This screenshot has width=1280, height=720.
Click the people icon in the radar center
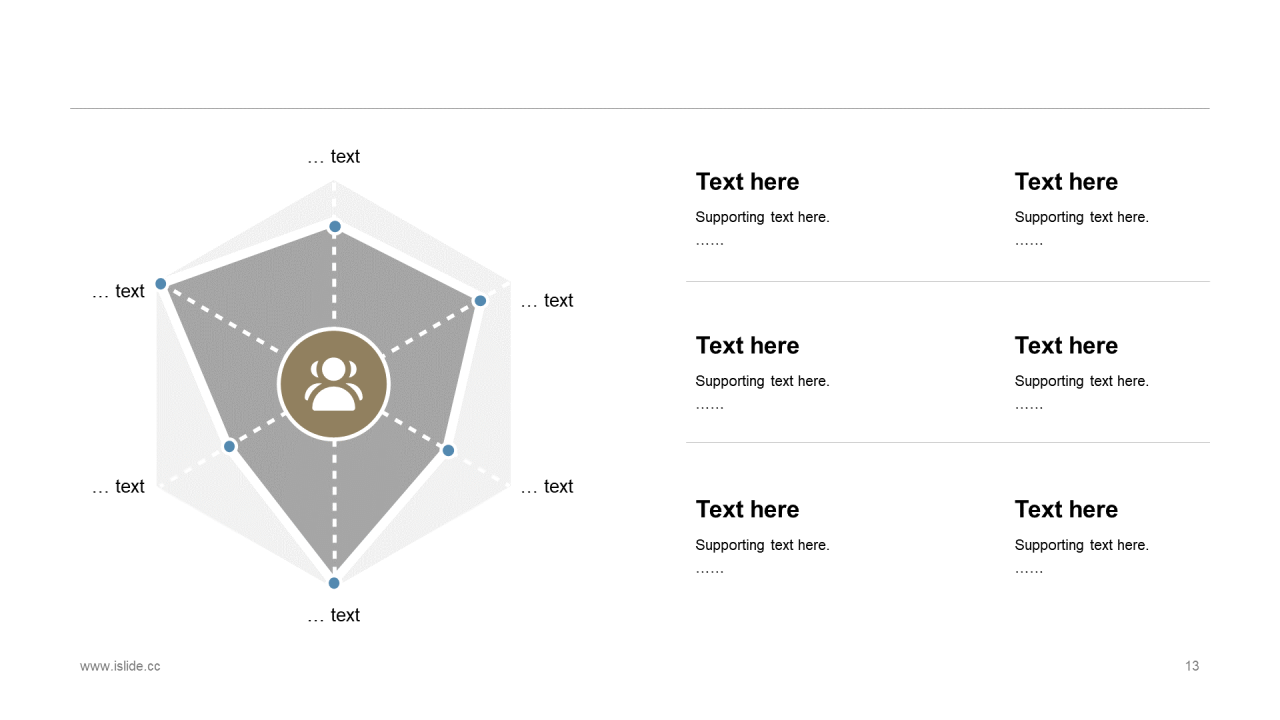point(334,384)
